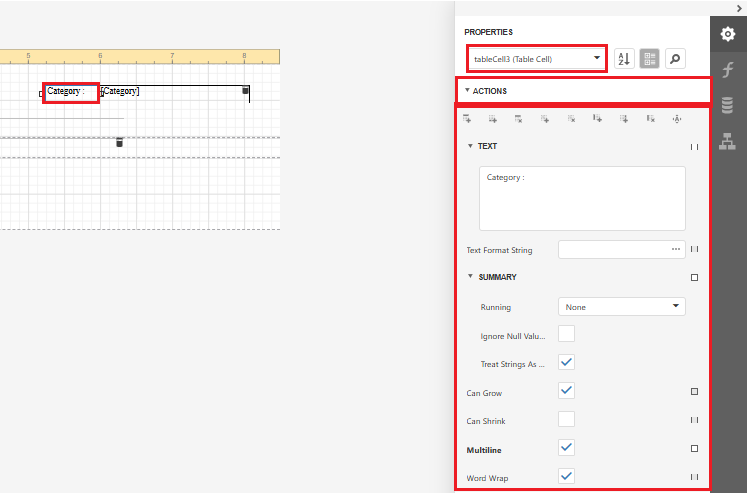Click property marker on Word Wrap row
The height and width of the screenshot is (493, 747).
pos(695,477)
